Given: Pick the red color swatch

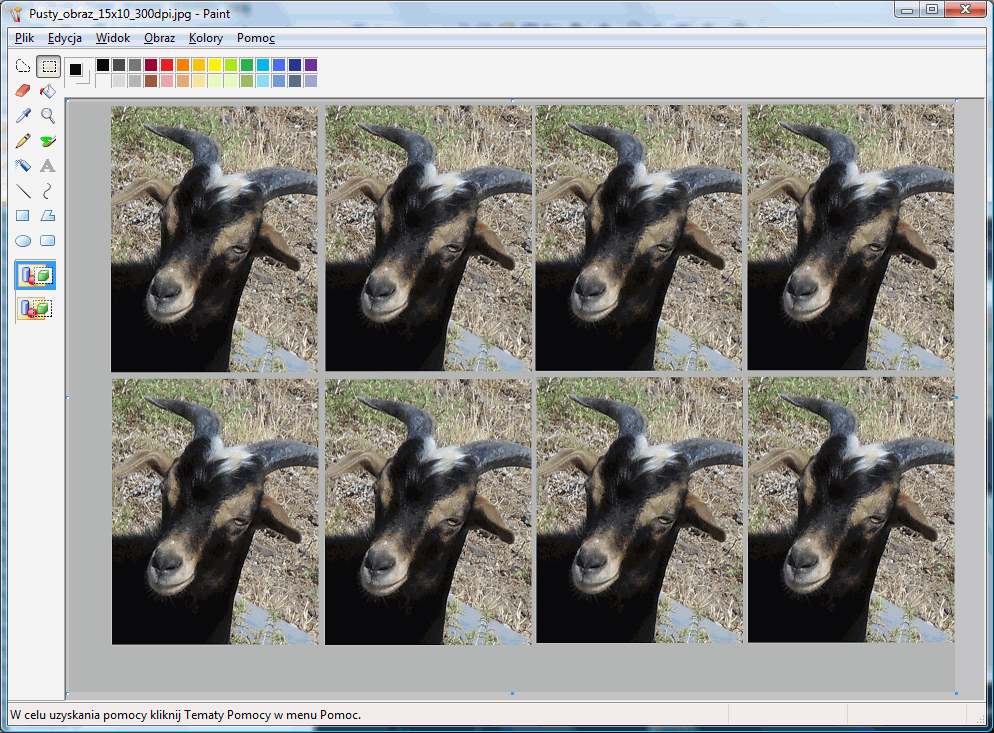Looking at the screenshot, I should [167, 65].
